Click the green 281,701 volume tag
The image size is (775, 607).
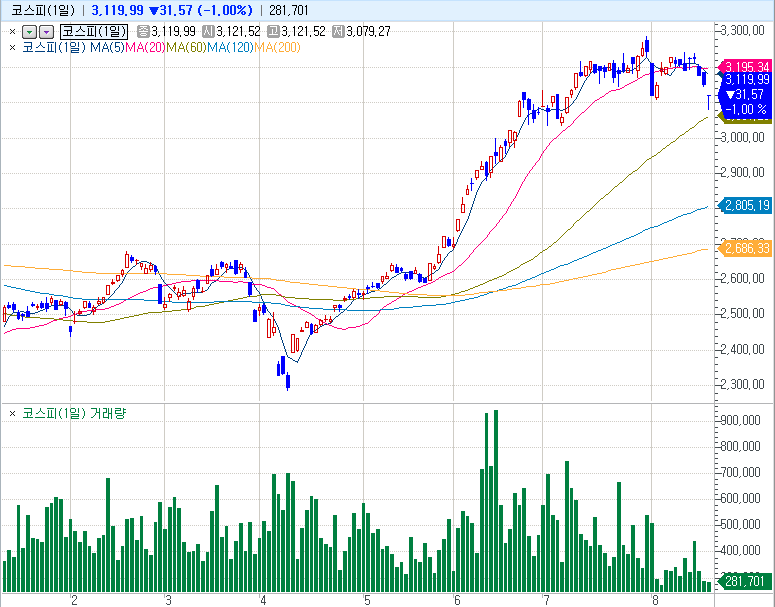point(745,581)
